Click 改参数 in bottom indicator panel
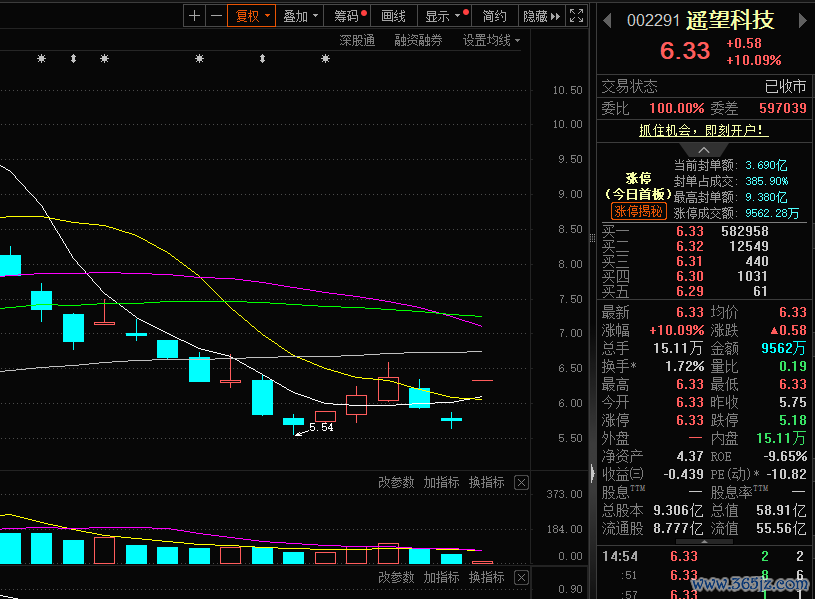The image size is (815, 599). click(396, 577)
